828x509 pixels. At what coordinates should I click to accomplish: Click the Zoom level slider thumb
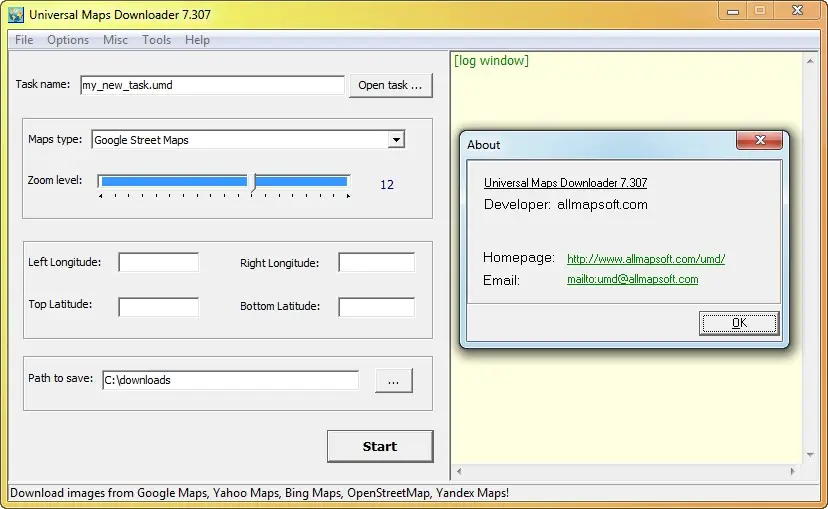253,182
